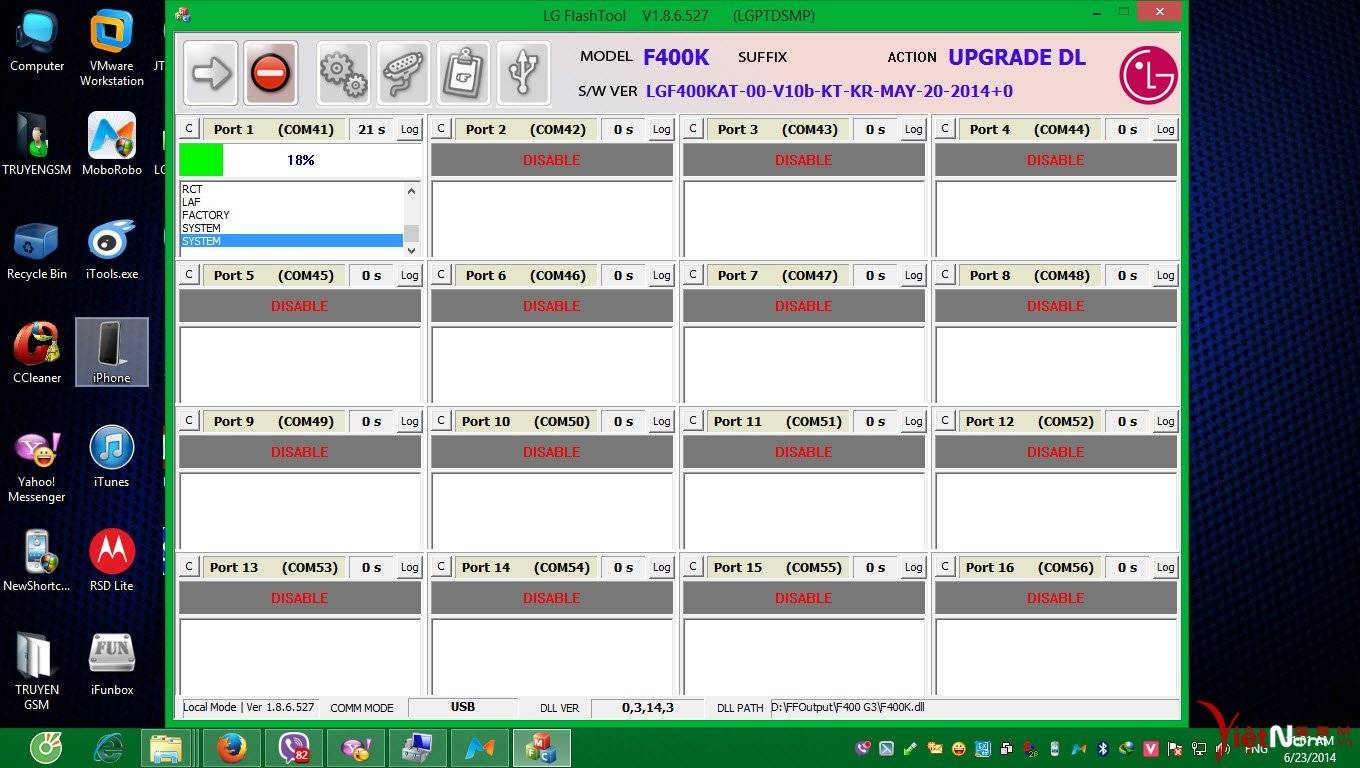
Task: Click the DISABLE status of Port 2
Action: pyautogui.click(x=552, y=160)
